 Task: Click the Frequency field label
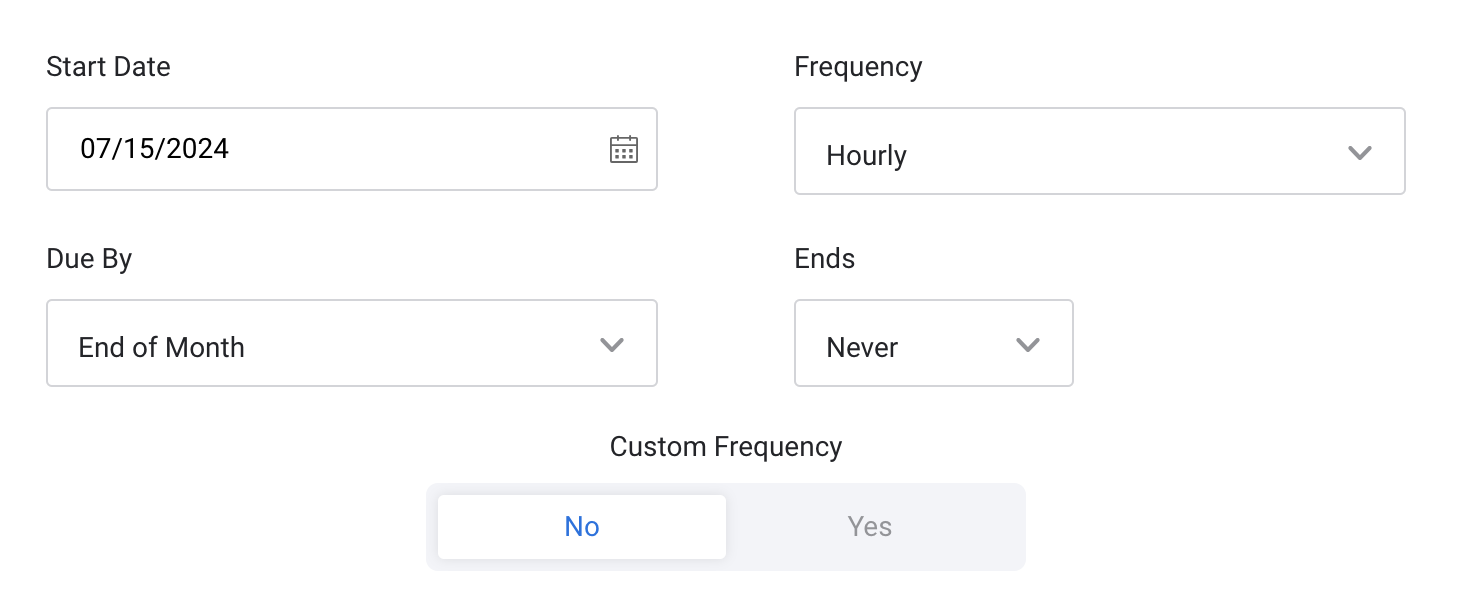(858, 67)
